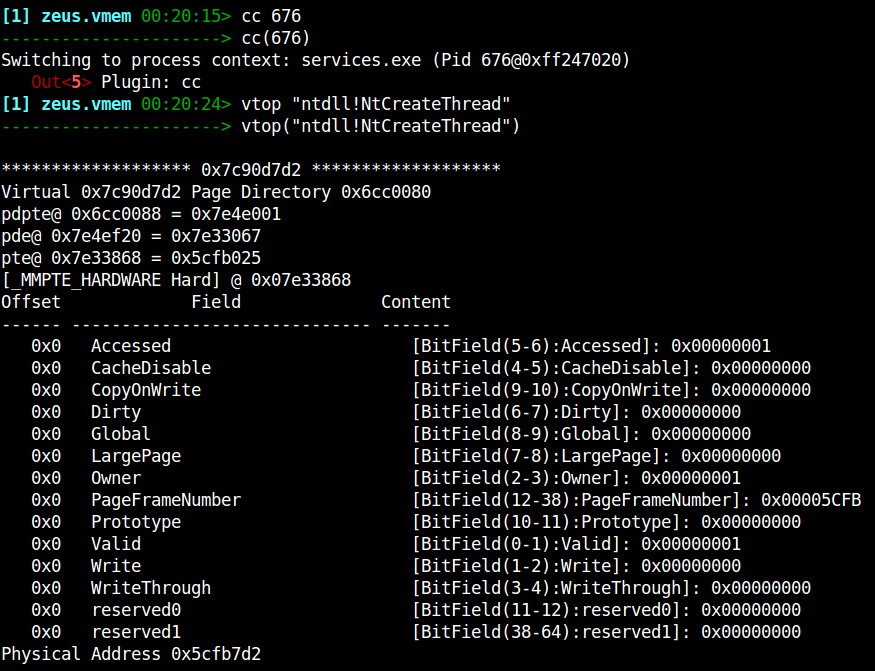The height and width of the screenshot is (671, 875).
Task: Click the 'reserved1' field name
Action: [x=136, y=632]
